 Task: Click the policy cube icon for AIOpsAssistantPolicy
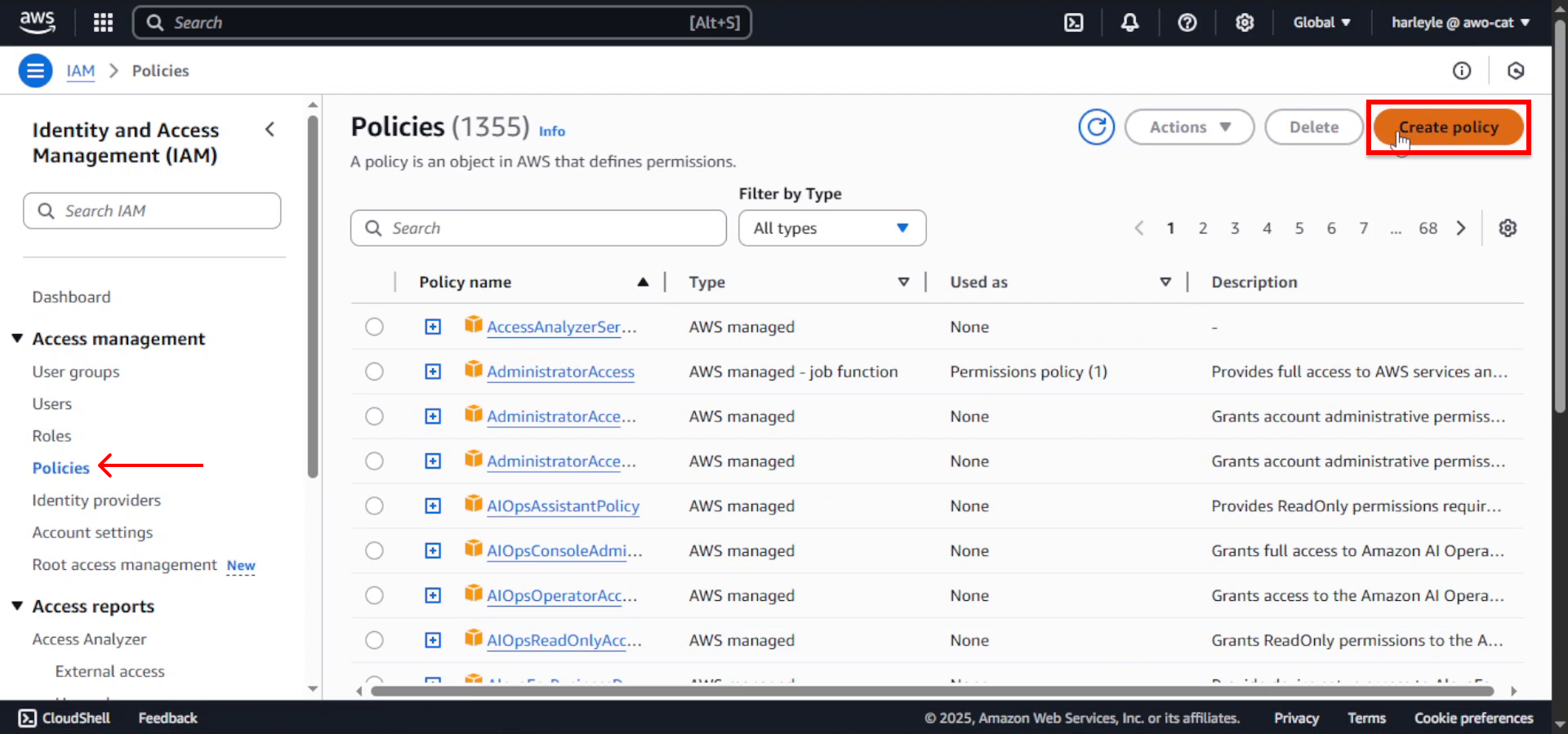tap(473, 505)
